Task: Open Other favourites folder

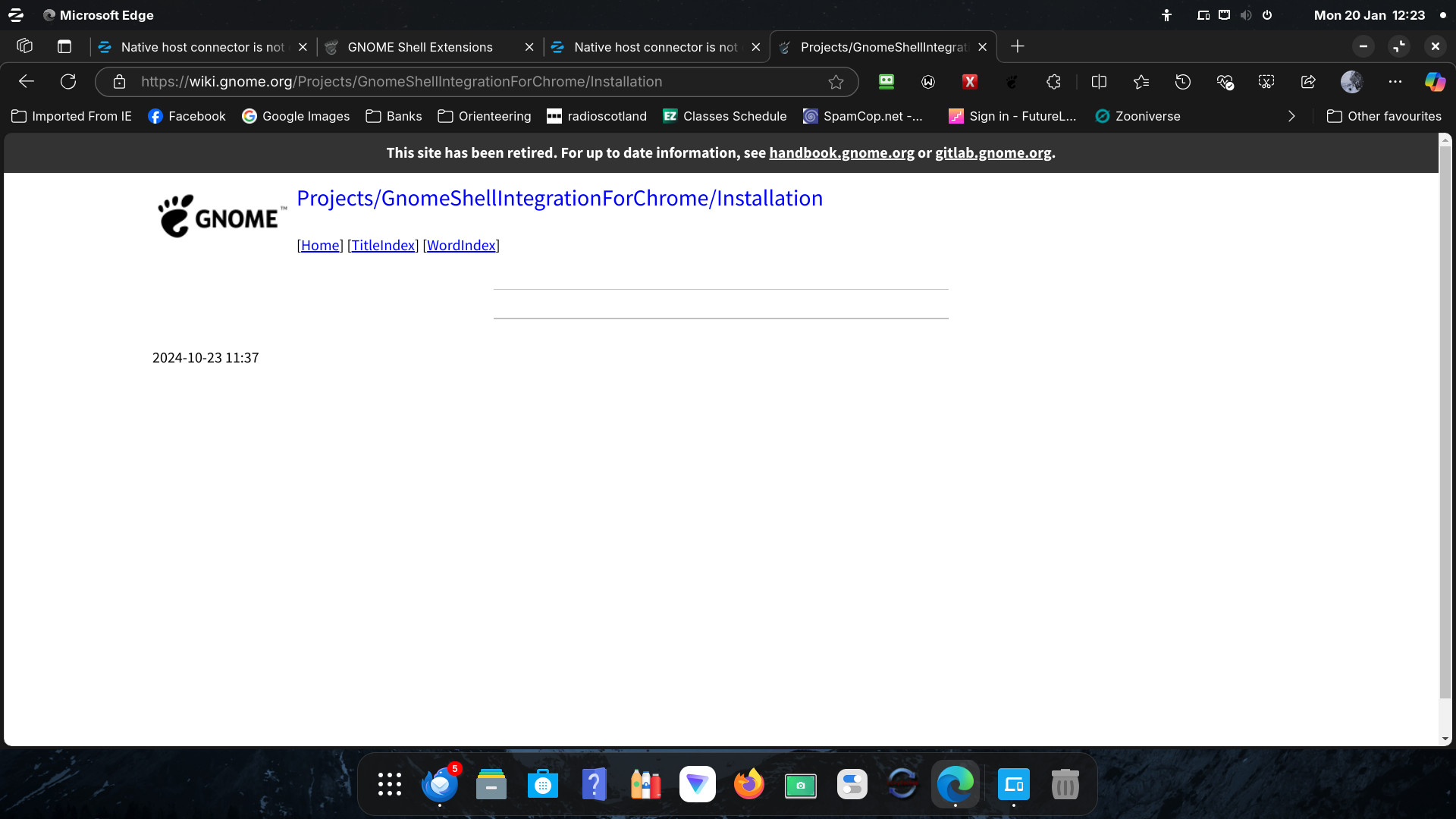Action: (x=1384, y=116)
